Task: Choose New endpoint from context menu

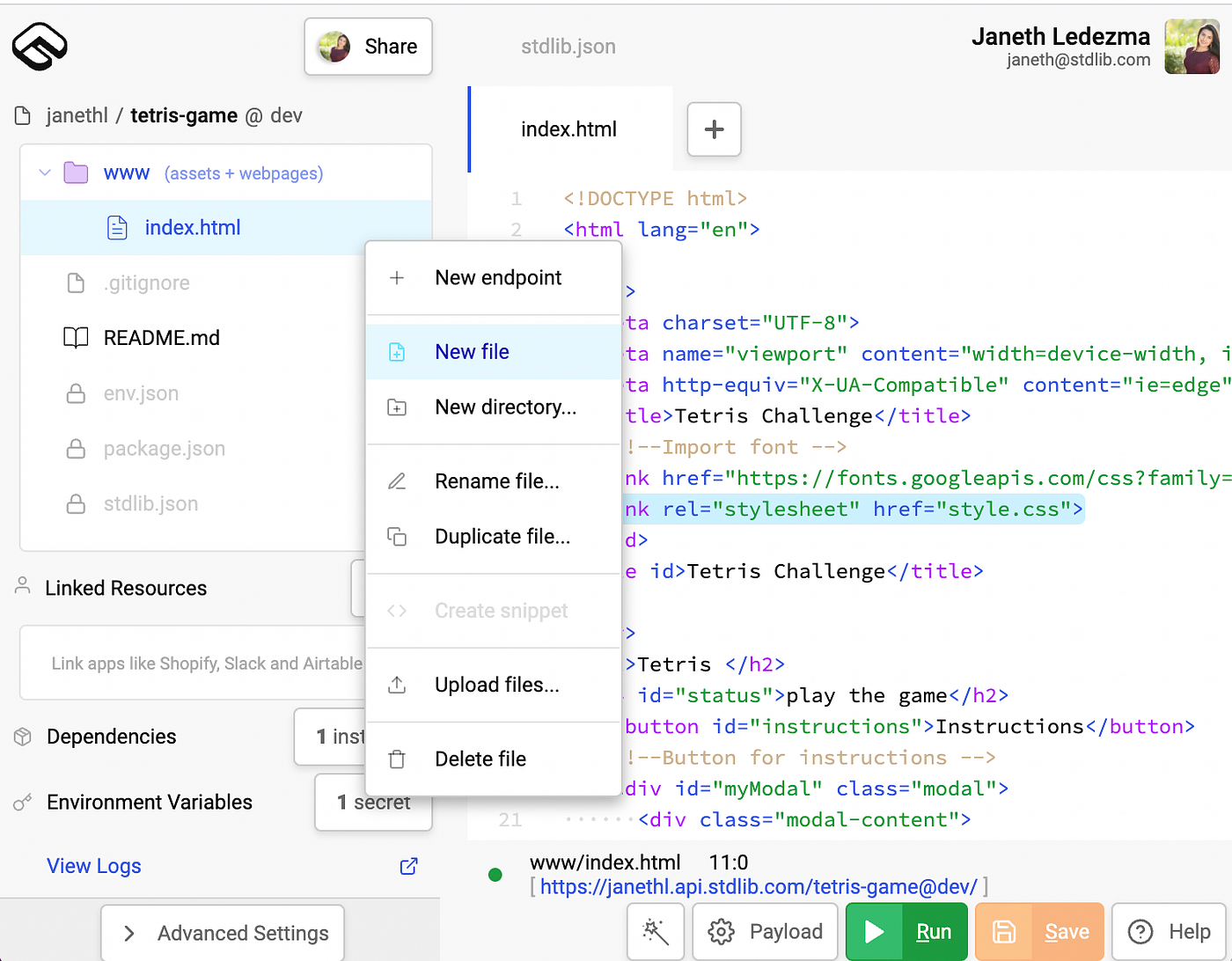Action: [494, 278]
